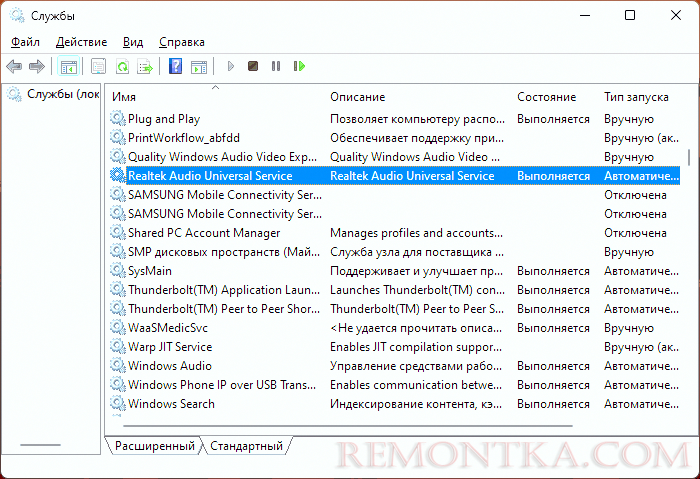Click the left pane horizontal scrollbar
Viewport: 700px width, 479px height.
pyautogui.click(x=40, y=445)
